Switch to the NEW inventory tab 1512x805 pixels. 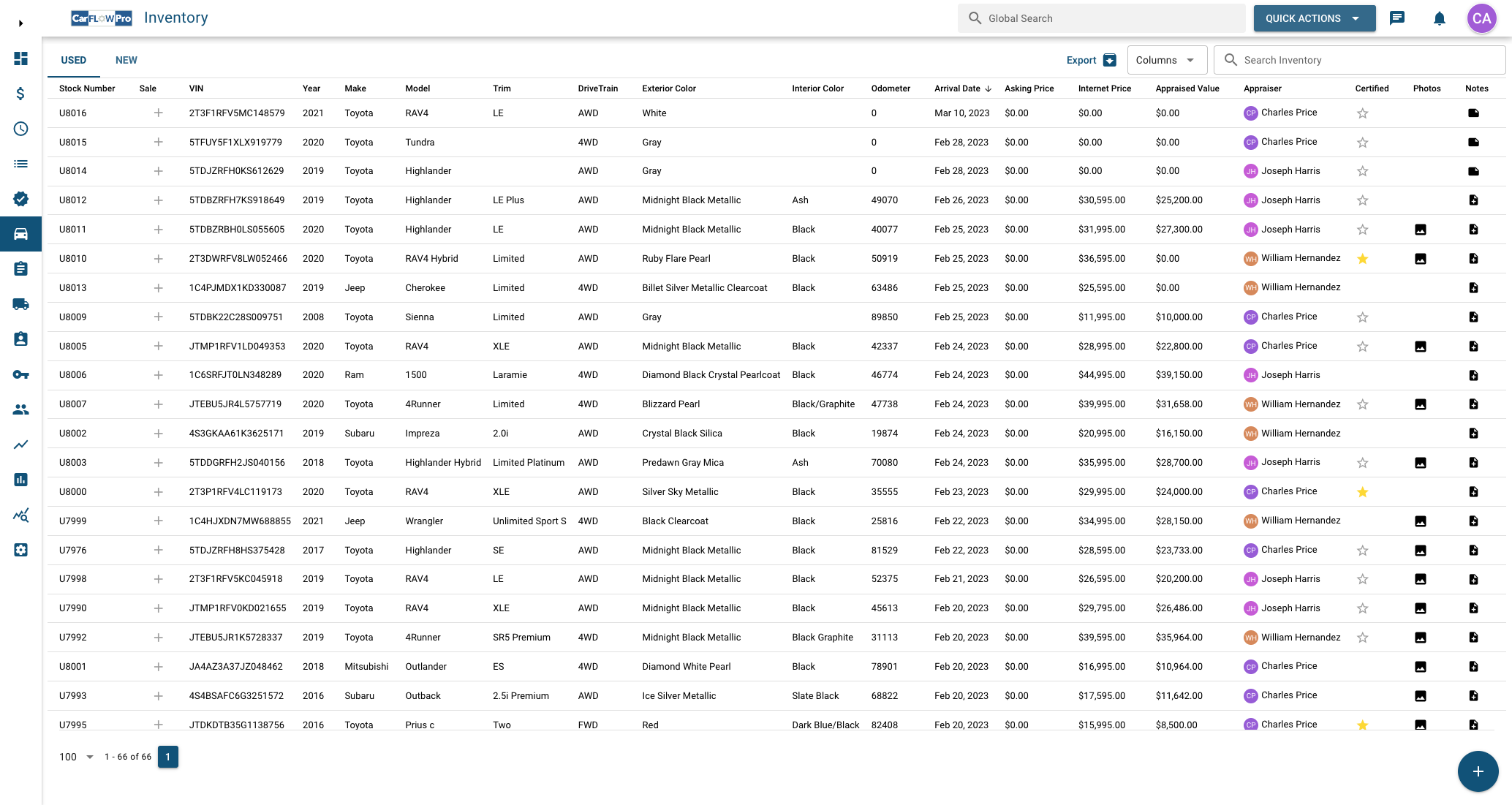[126, 60]
